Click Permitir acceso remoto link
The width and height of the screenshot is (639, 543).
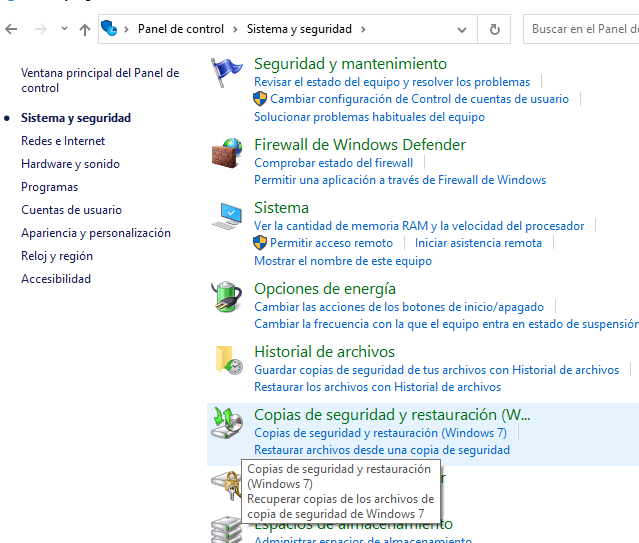[x=331, y=243]
